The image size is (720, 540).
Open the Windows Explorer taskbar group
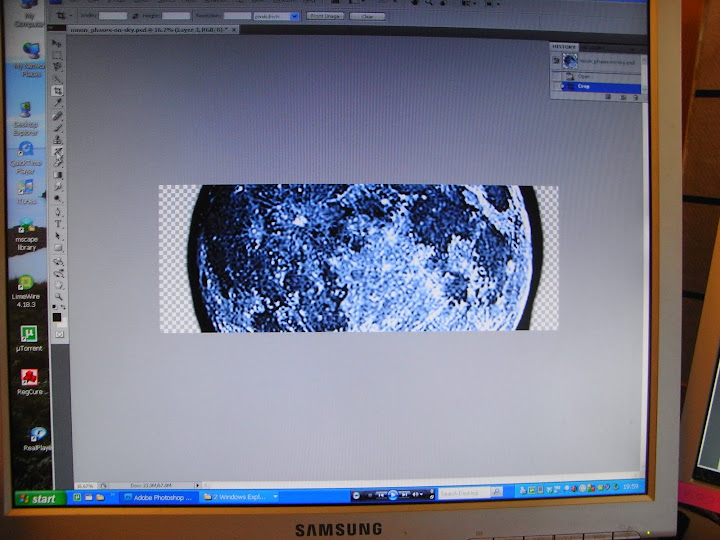pyautogui.click(x=241, y=497)
